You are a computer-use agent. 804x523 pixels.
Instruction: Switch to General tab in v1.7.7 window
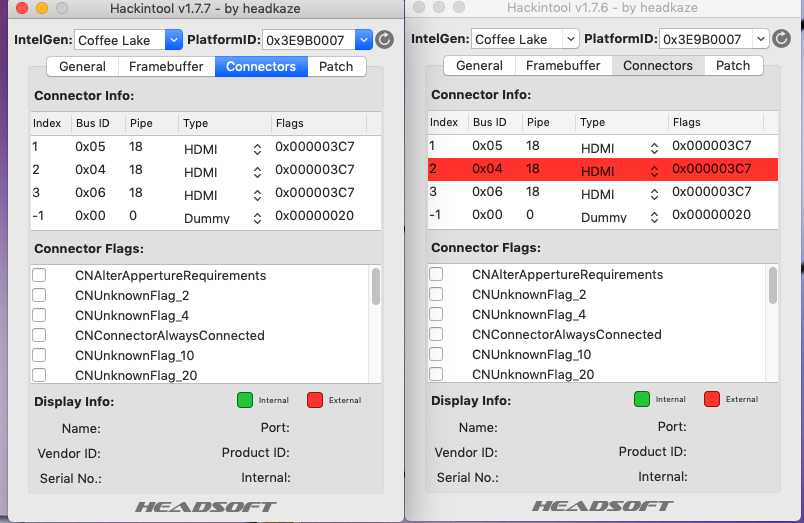point(83,67)
